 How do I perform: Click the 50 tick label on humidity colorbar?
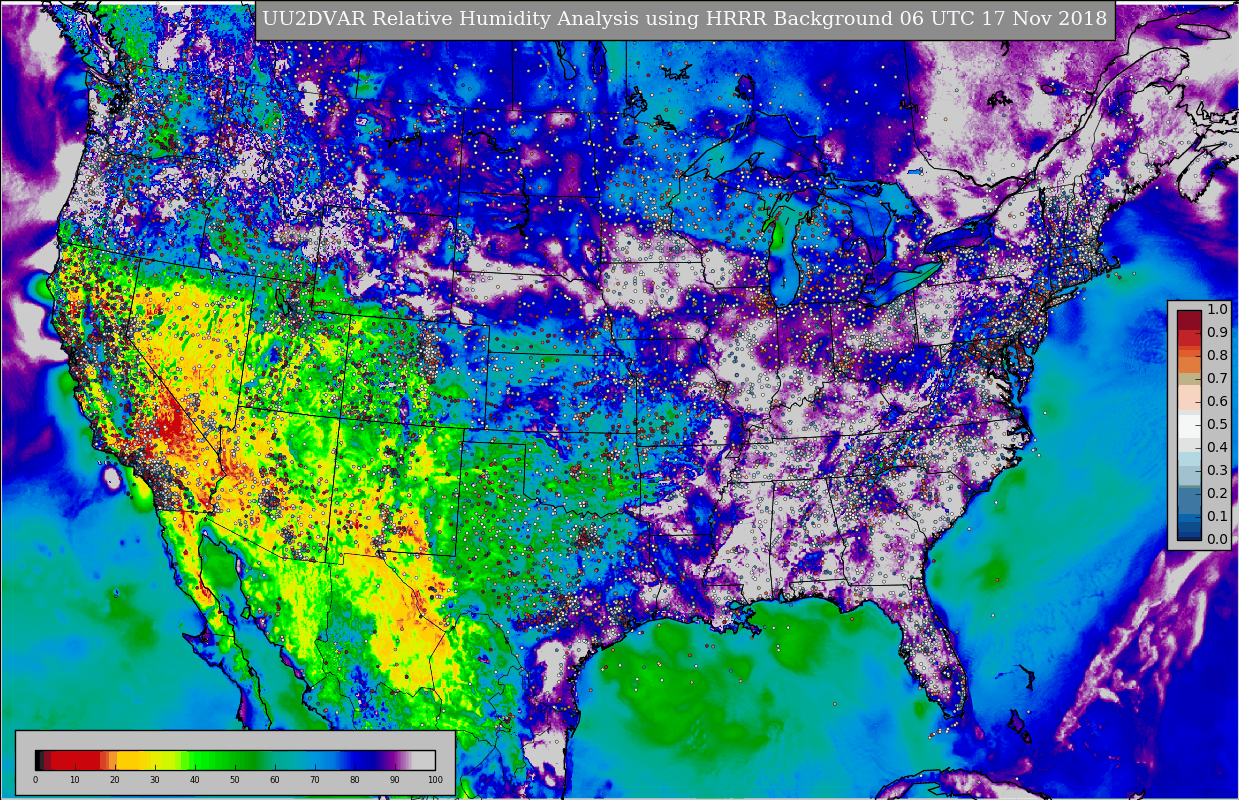click(x=235, y=780)
